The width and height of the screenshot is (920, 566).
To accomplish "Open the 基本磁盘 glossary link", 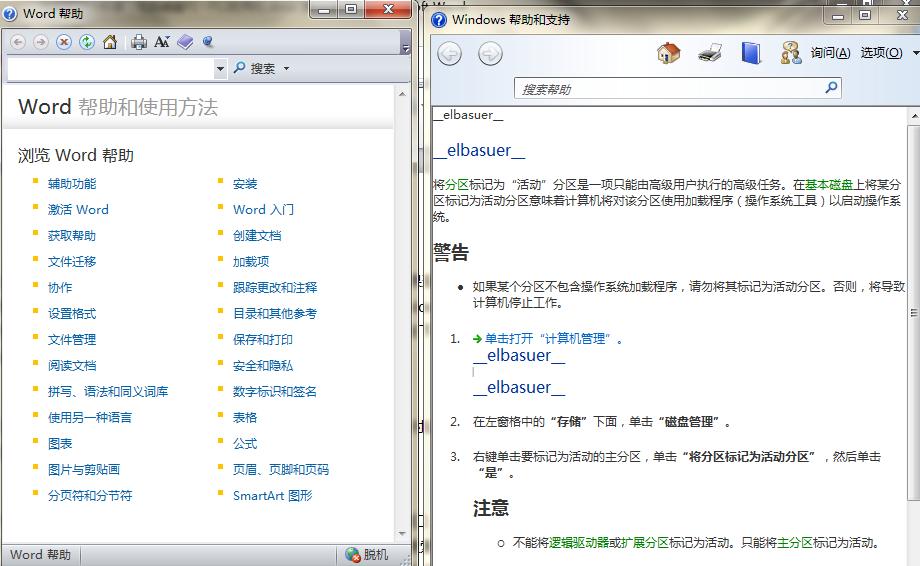I will [829, 185].
